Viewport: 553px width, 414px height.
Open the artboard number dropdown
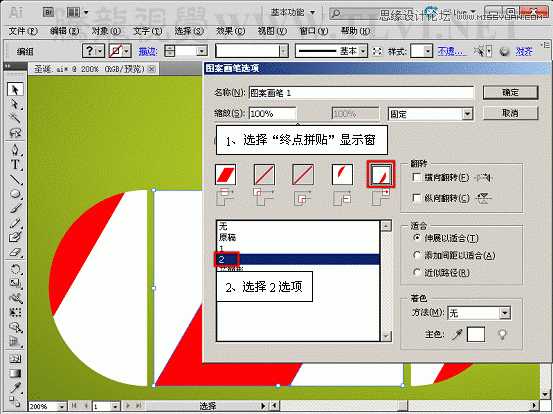tap(115, 406)
